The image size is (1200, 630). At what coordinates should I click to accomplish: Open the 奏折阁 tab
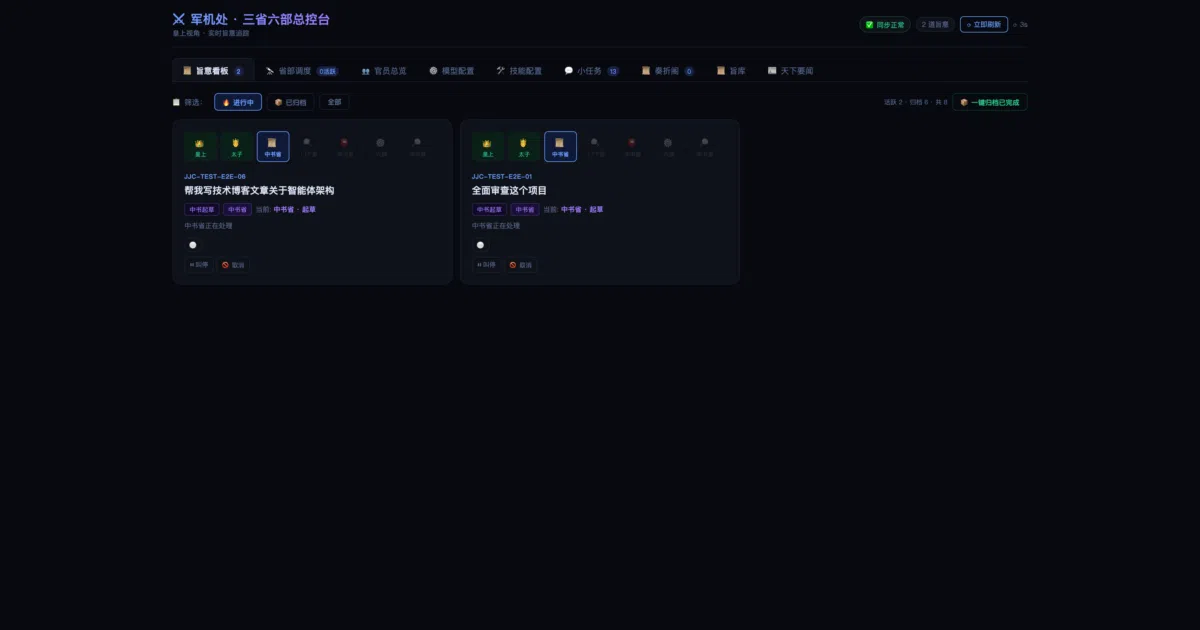[x=668, y=71]
